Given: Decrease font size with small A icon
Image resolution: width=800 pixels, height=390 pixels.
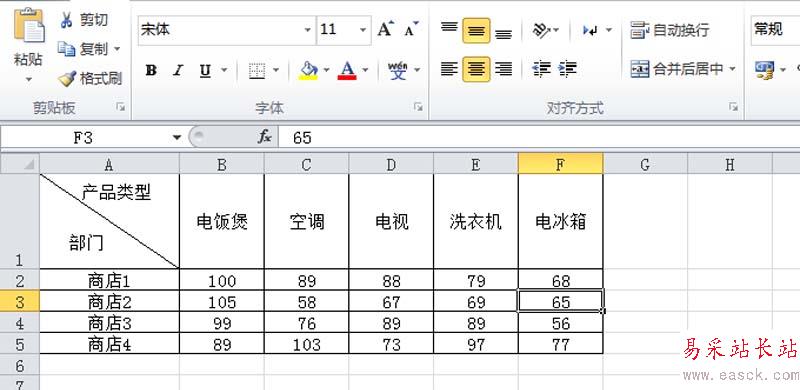Looking at the screenshot, I should [x=411, y=29].
